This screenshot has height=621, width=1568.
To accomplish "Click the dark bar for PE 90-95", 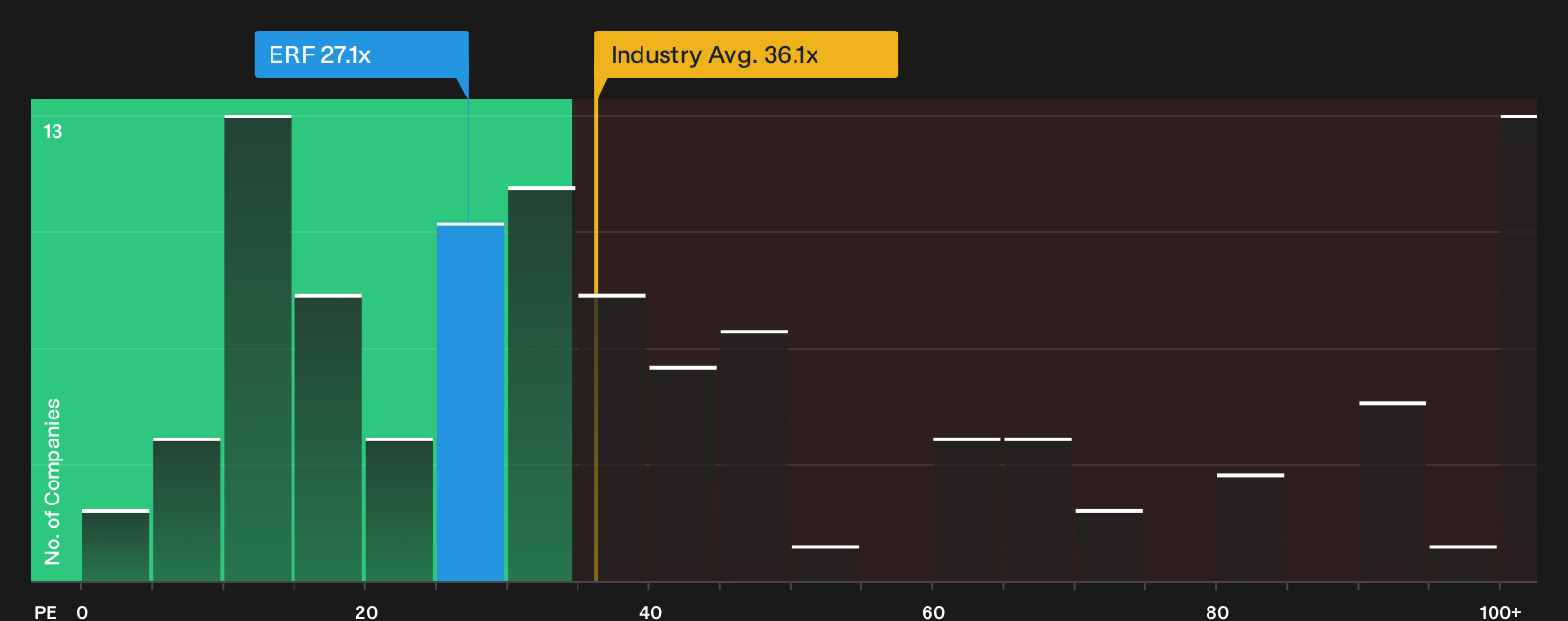I will pyautogui.click(x=1392, y=492).
